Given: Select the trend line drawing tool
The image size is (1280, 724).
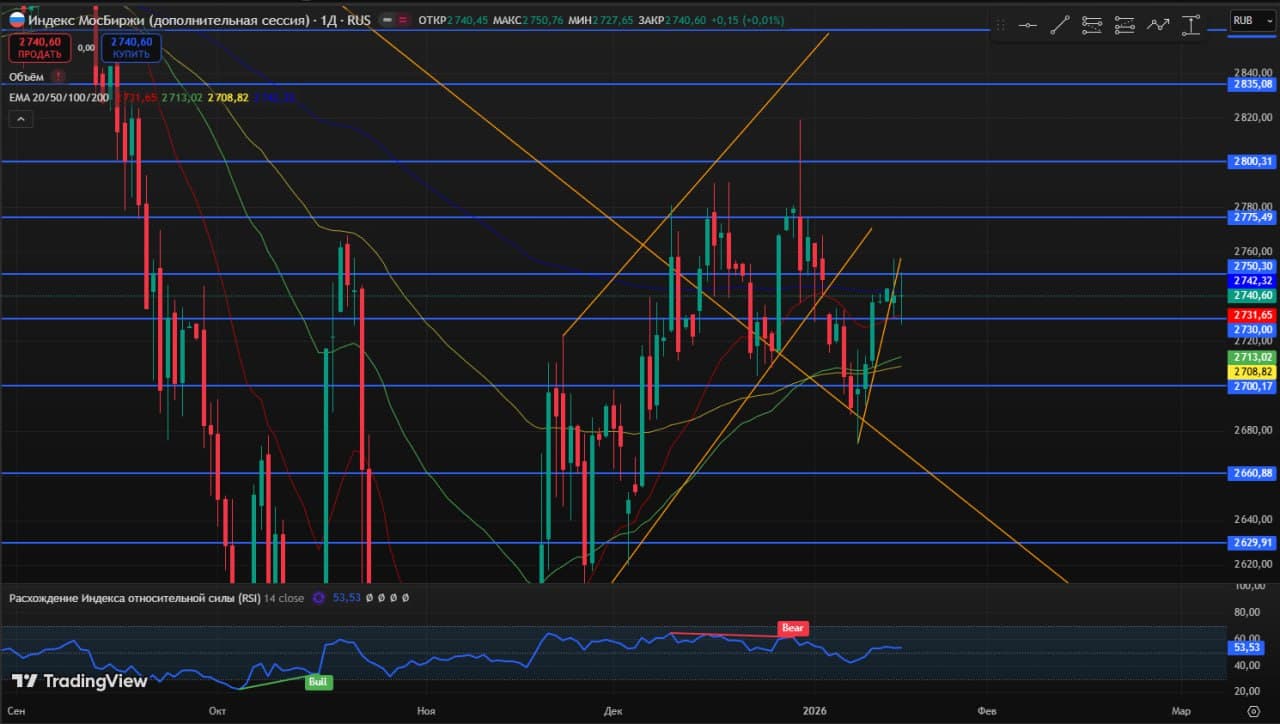Looking at the screenshot, I should [1060, 25].
